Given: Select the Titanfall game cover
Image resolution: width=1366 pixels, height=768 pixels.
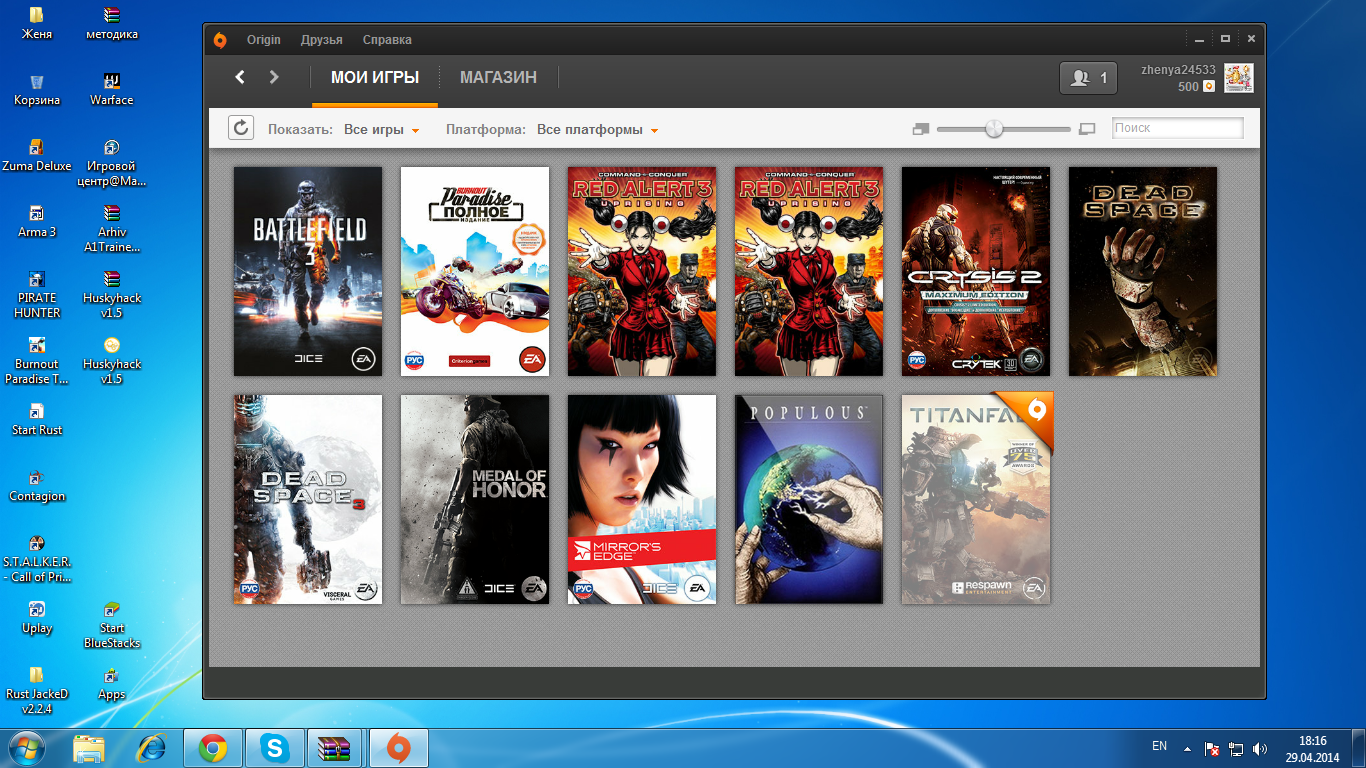Looking at the screenshot, I should 976,499.
